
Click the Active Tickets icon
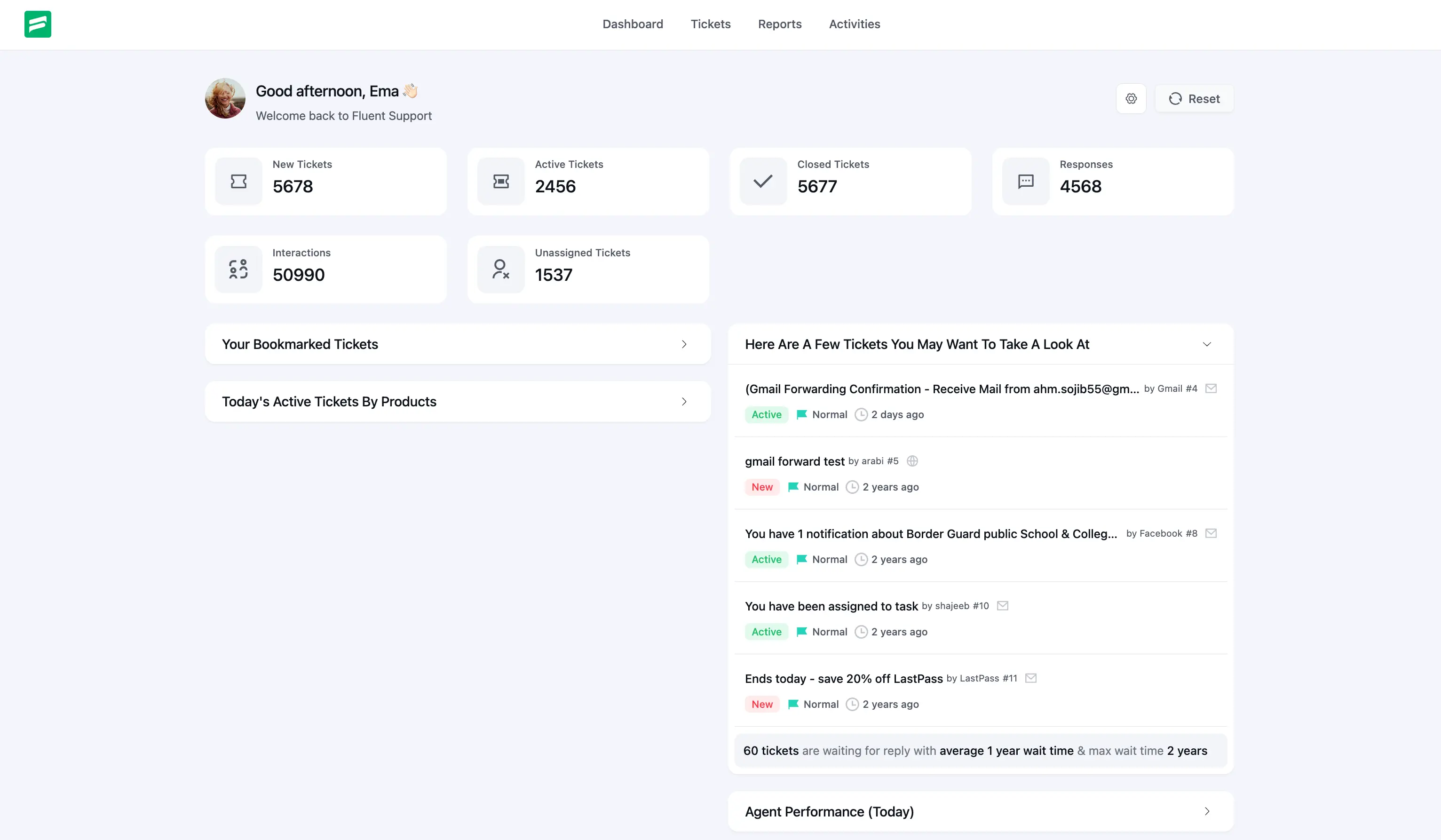501,181
